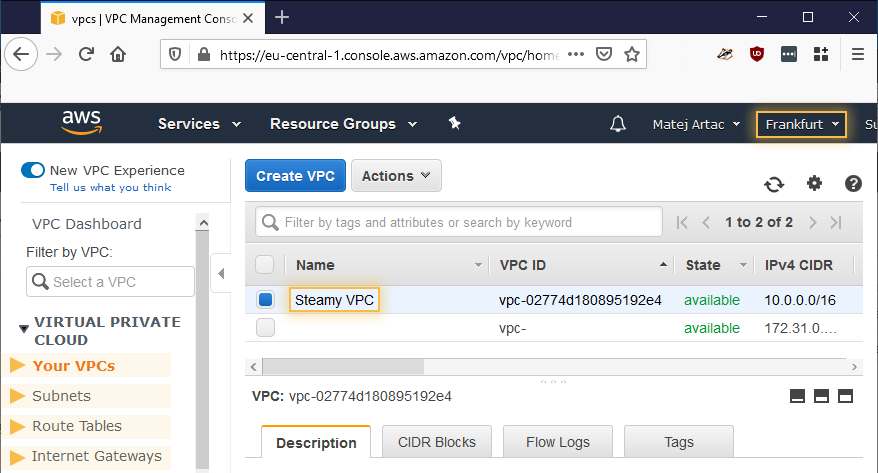Open the browser home page
The image size is (878, 473).
coord(118,54)
